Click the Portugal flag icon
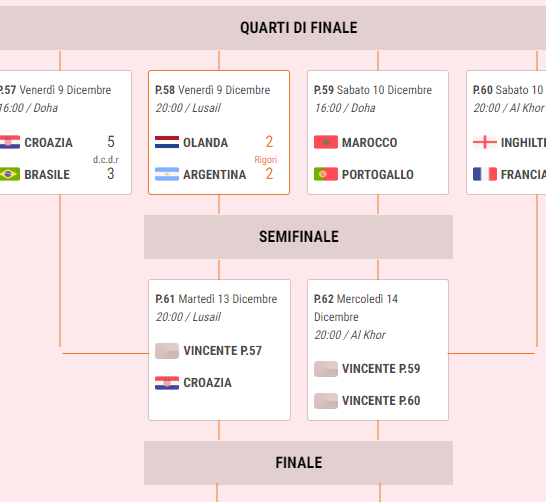The height and width of the screenshot is (502, 546). click(x=326, y=174)
